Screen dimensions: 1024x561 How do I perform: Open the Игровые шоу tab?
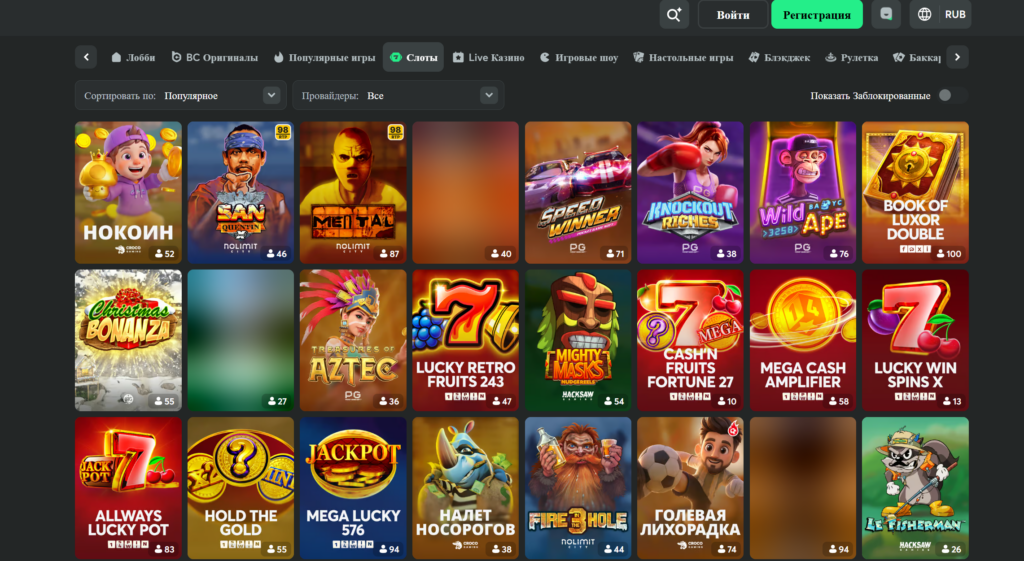click(579, 57)
